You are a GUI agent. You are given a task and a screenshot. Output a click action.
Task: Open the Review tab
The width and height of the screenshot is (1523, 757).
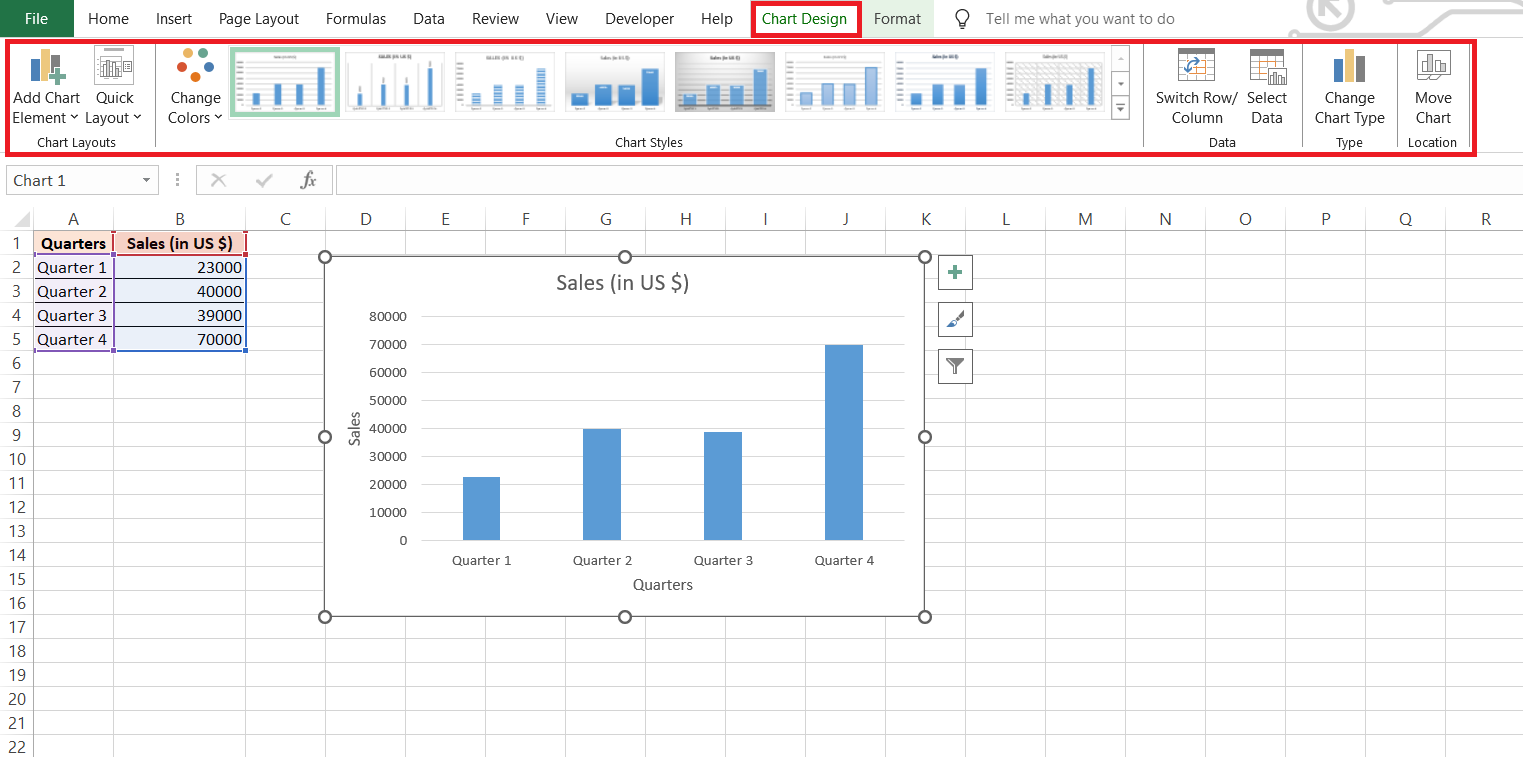point(495,19)
